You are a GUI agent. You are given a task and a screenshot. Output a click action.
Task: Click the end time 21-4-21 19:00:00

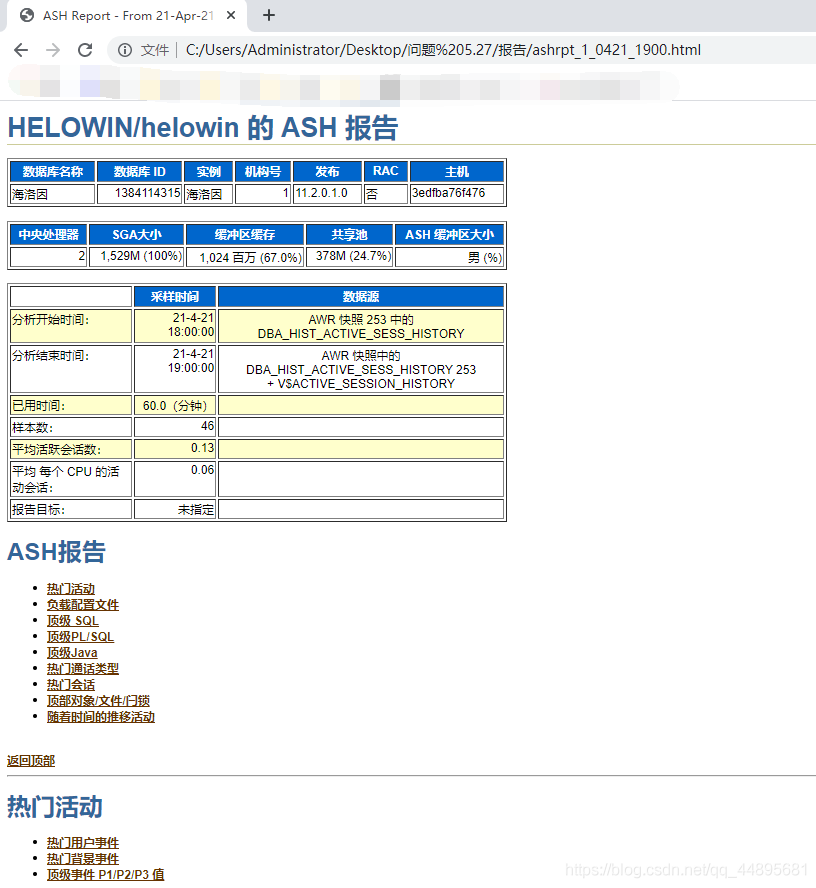click(x=175, y=369)
